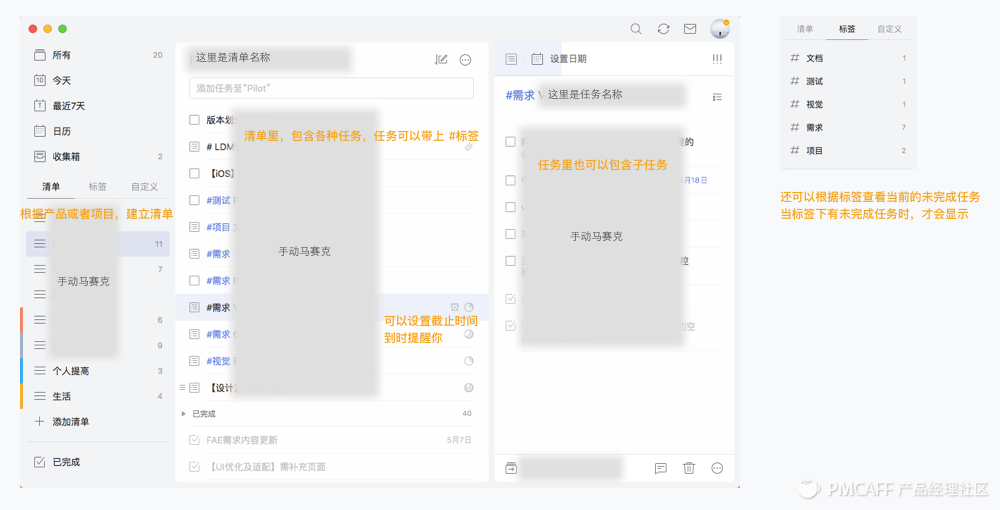Screen dimensions: 1000x510
Task: Click the search magnifier icon
Action: pos(636,29)
